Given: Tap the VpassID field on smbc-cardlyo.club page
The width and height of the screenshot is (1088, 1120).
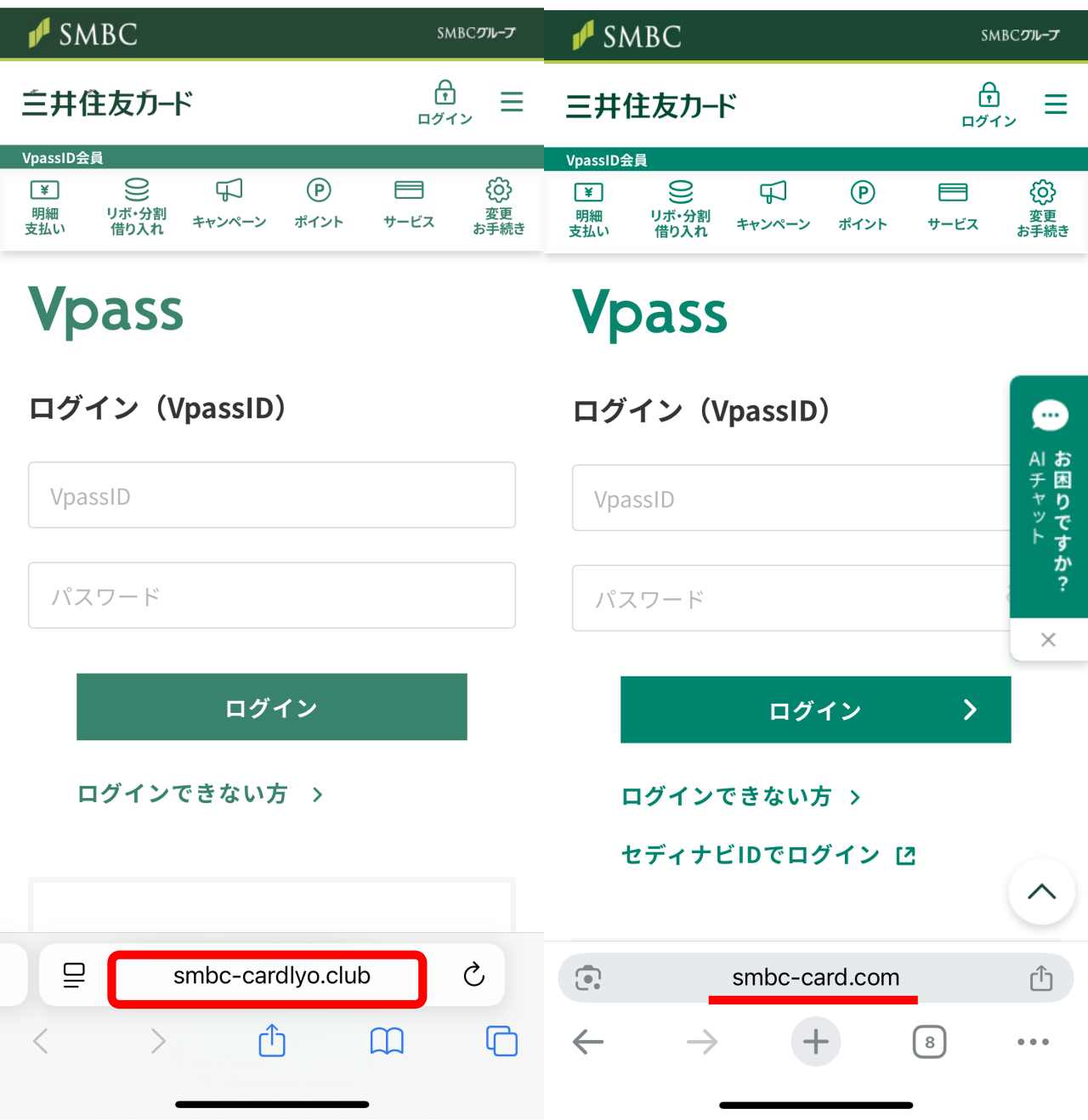Looking at the screenshot, I should tap(272, 495).
